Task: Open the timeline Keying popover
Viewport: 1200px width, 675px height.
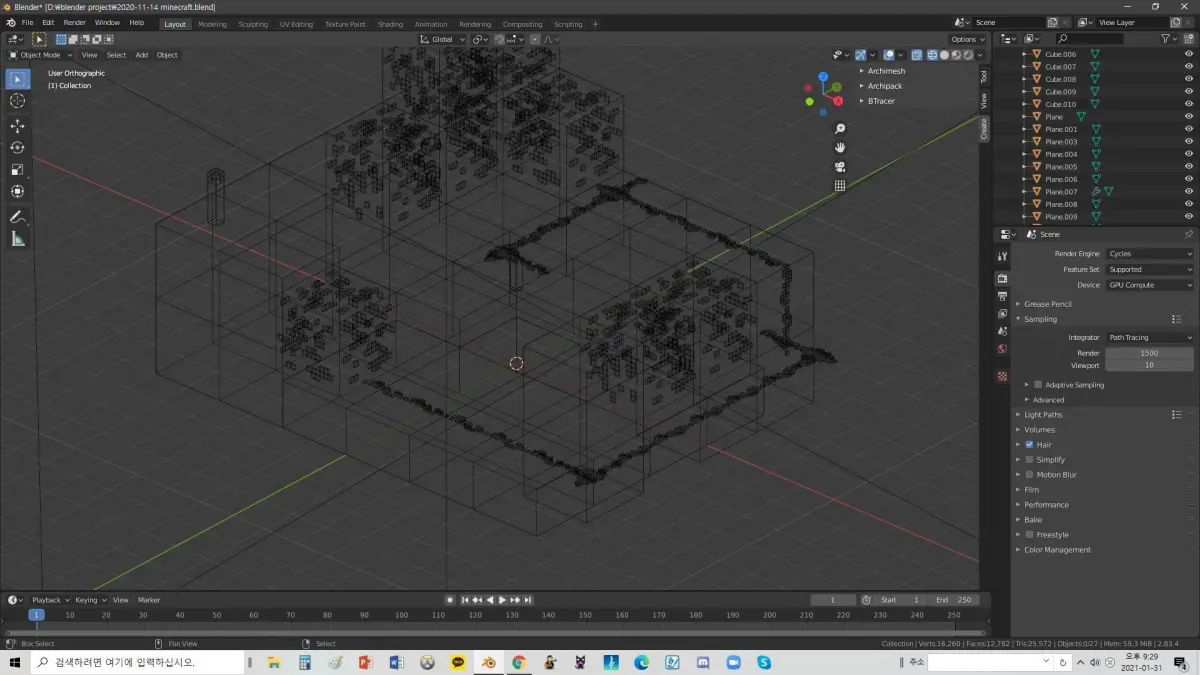Action: (89, 600)
